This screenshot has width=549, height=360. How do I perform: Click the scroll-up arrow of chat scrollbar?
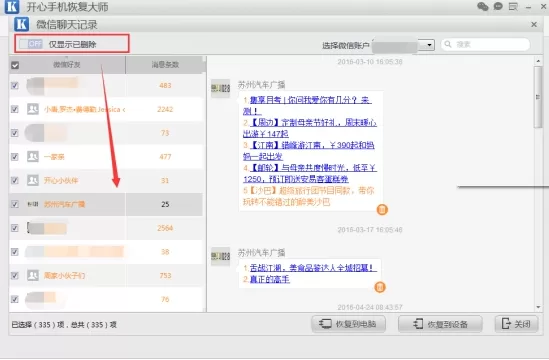pyautogui.click(x=538, y=61)
